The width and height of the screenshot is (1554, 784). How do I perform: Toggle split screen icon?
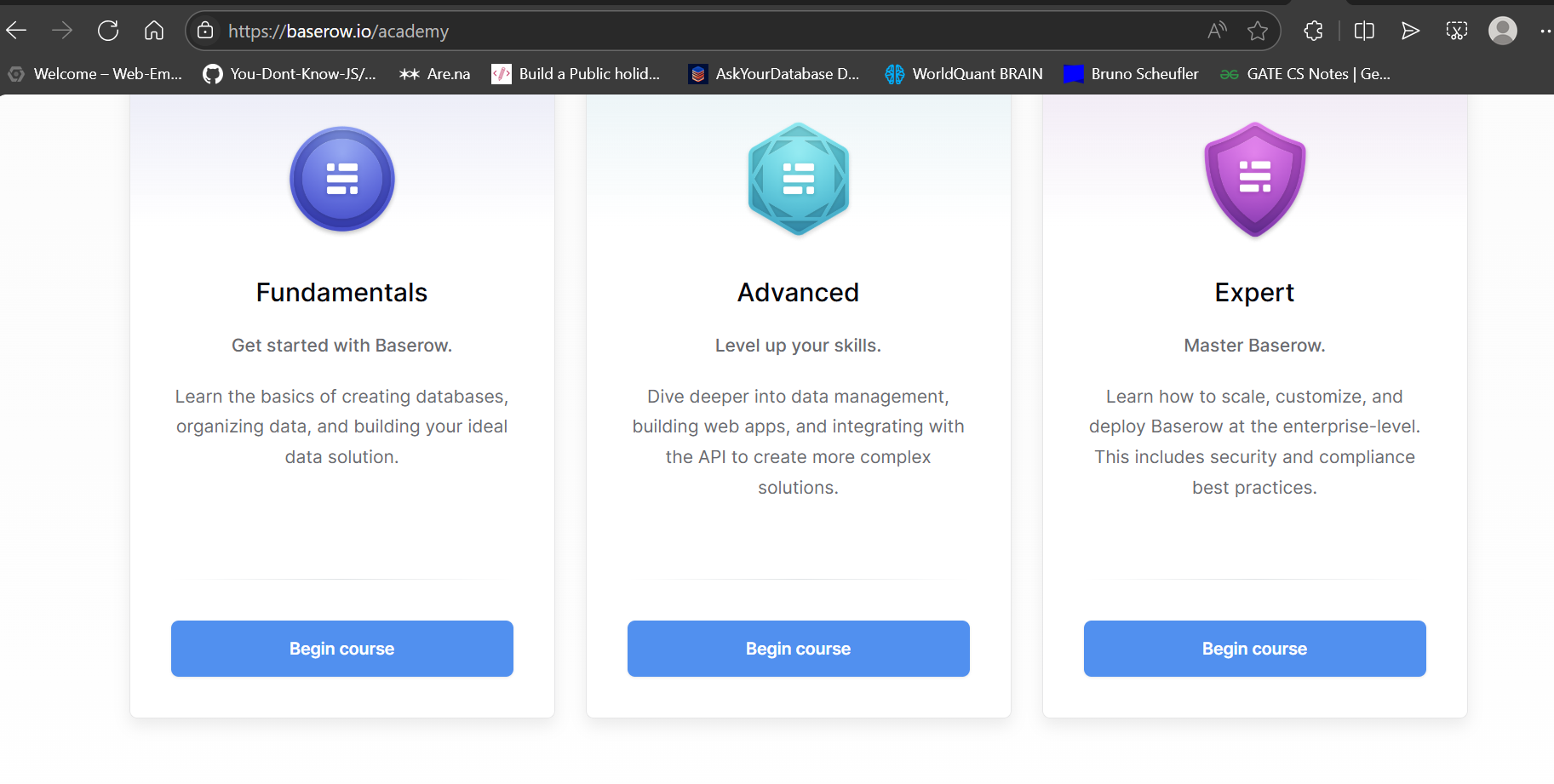point(1364,31)
